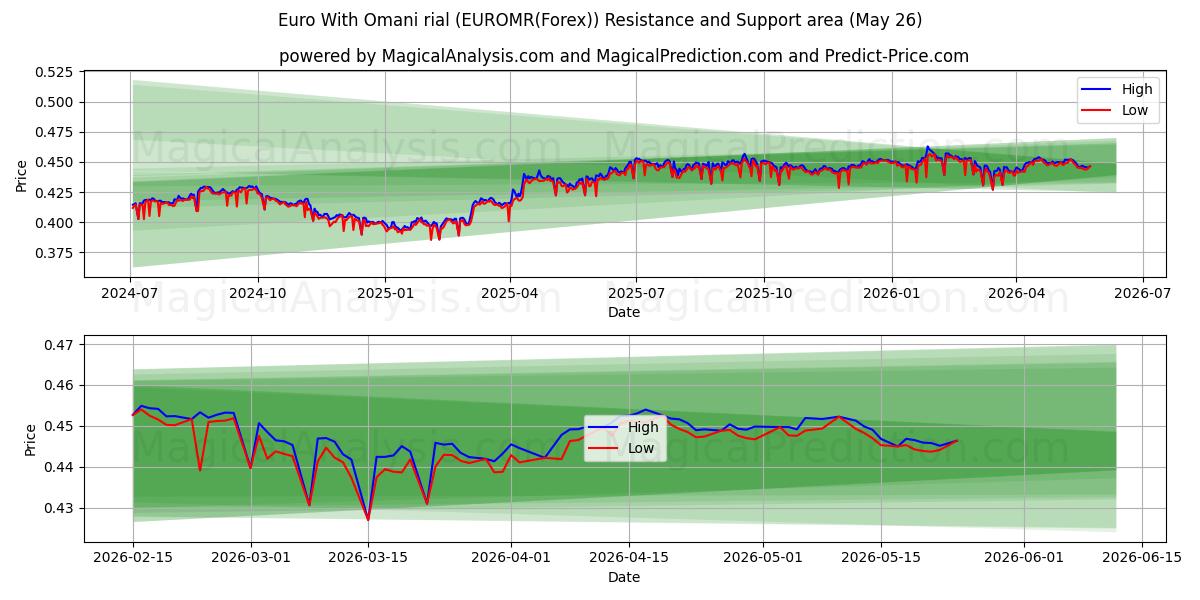Click the bottom chart y-axis label 0.45
The height and width of the screenshot is (600, 1200).
[58, 427]
